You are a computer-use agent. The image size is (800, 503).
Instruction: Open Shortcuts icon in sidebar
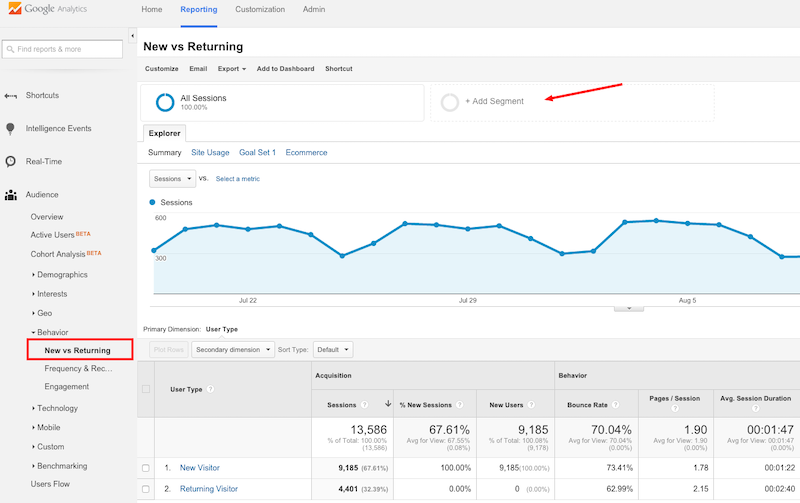tap(10, 95)
